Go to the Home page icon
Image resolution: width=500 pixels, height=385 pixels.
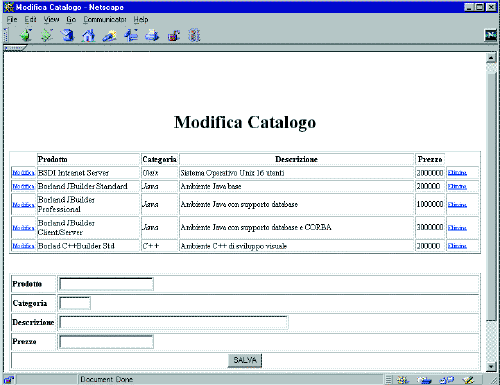[x=88, y=35]
